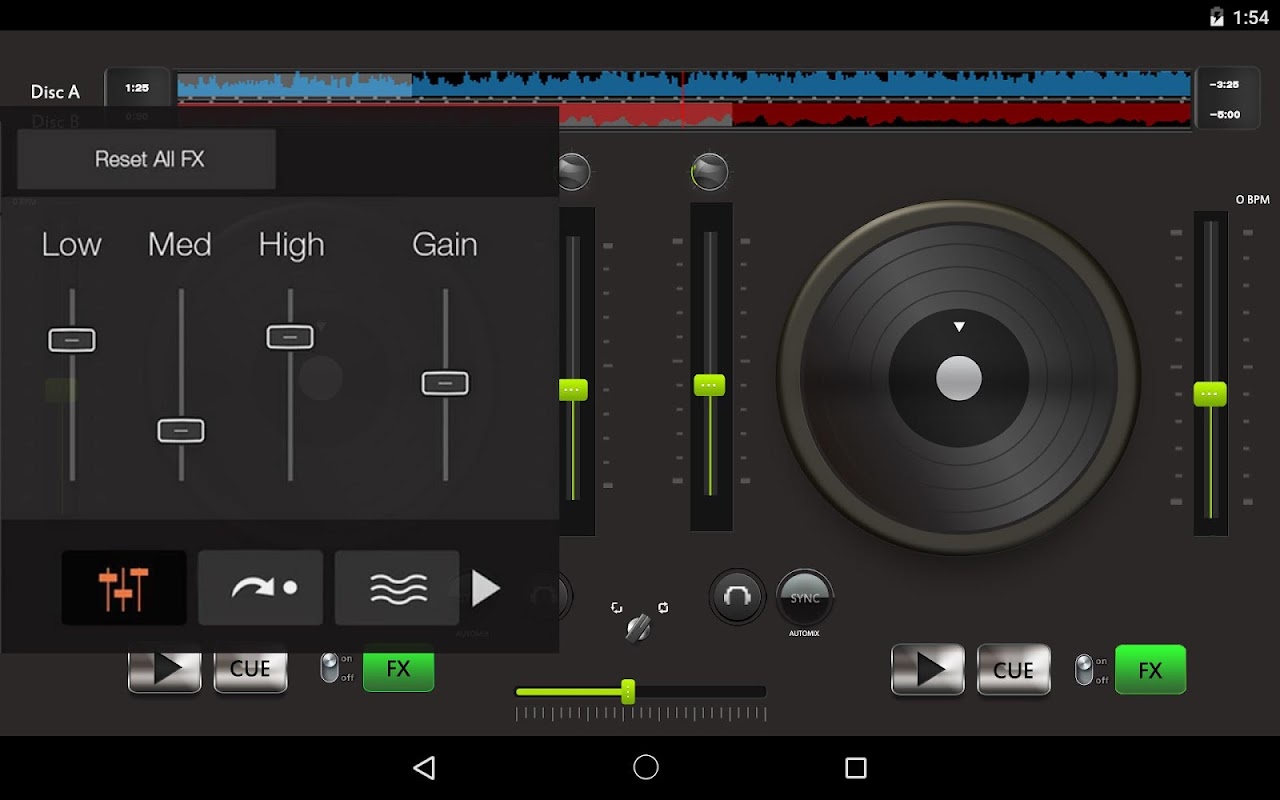
Task: Click the 1:25 elapsed time display
Action: tap(137, 88)
